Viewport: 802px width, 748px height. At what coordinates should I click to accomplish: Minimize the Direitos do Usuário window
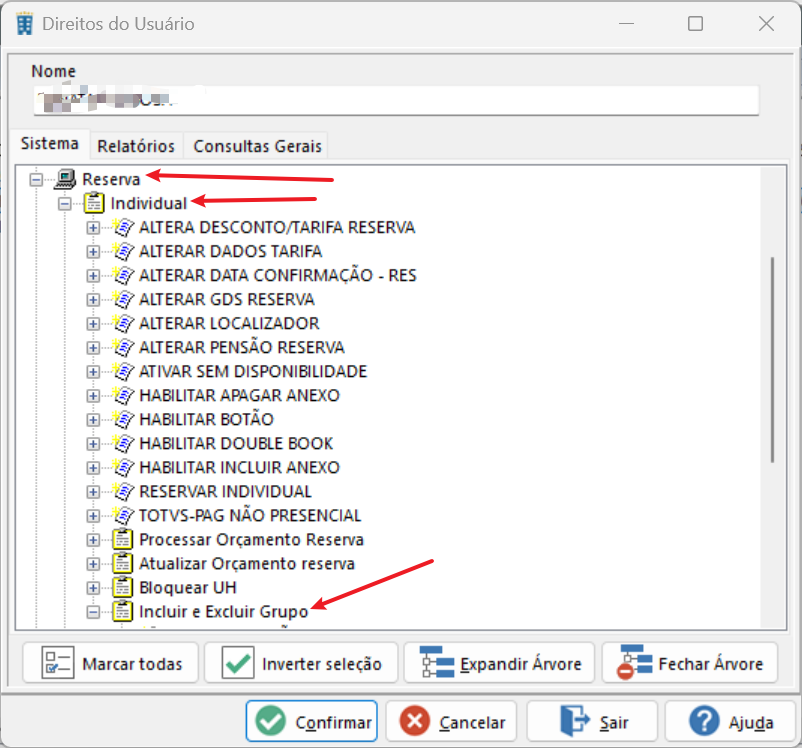tap(626, 24)
